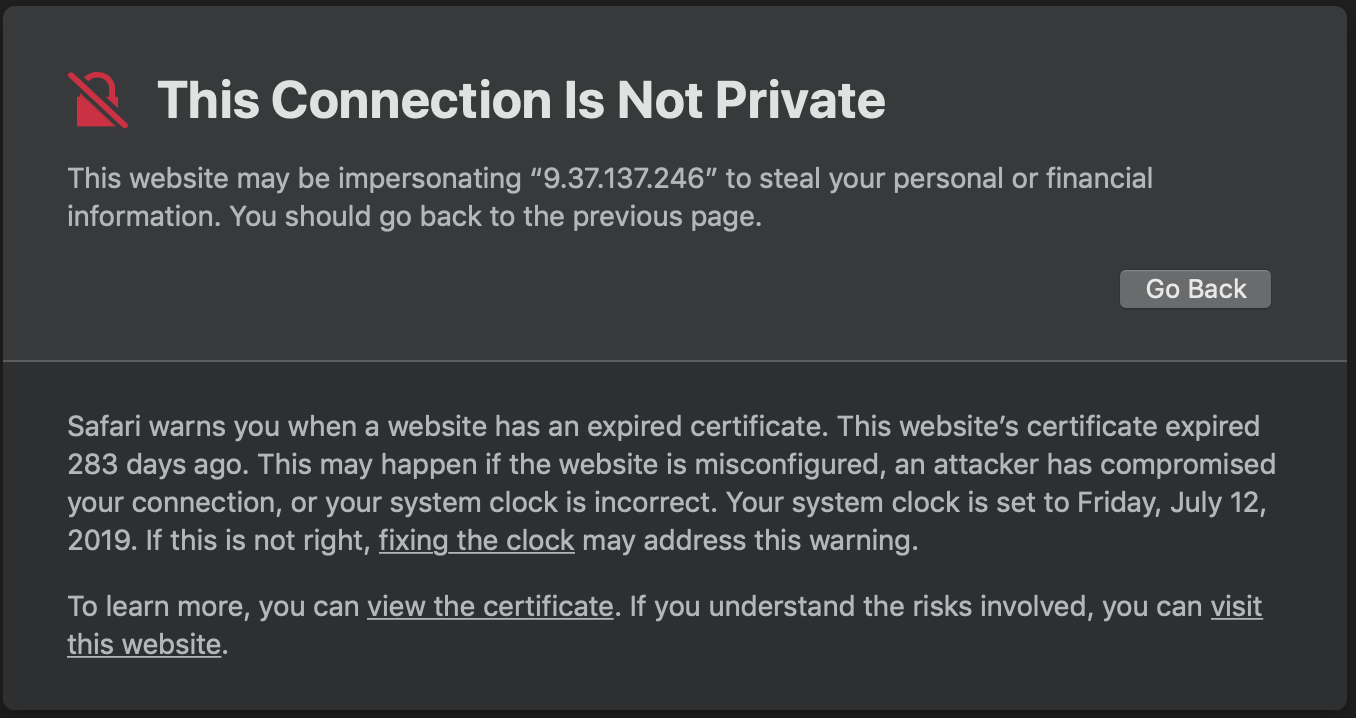1356x718 pixels.
Task: Click 'may address this warning' text
Action: [749, 542]
